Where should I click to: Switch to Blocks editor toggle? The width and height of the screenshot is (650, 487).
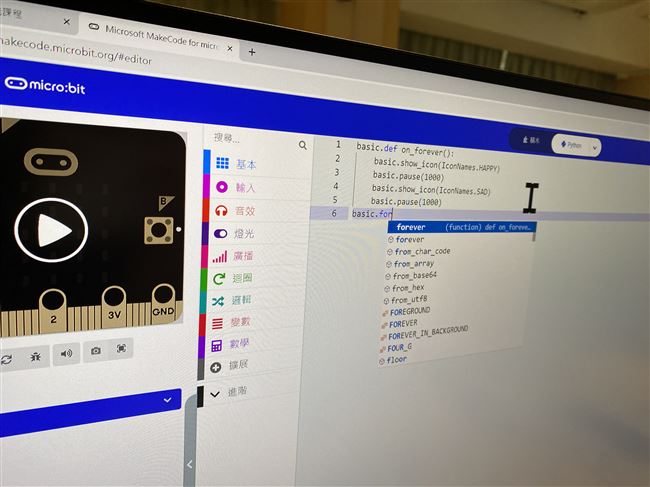pyautogui.click(x=531, y=140)
